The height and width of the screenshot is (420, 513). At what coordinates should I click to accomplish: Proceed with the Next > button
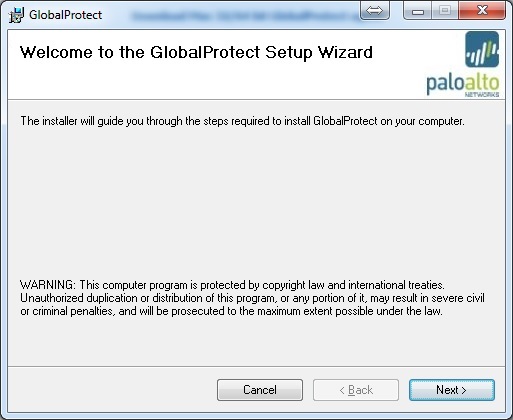452,390
